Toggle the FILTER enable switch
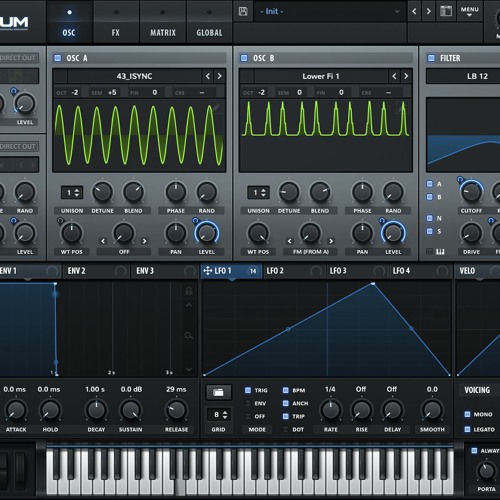The width and height of the screenshot is (500, 500). point(431,58)
